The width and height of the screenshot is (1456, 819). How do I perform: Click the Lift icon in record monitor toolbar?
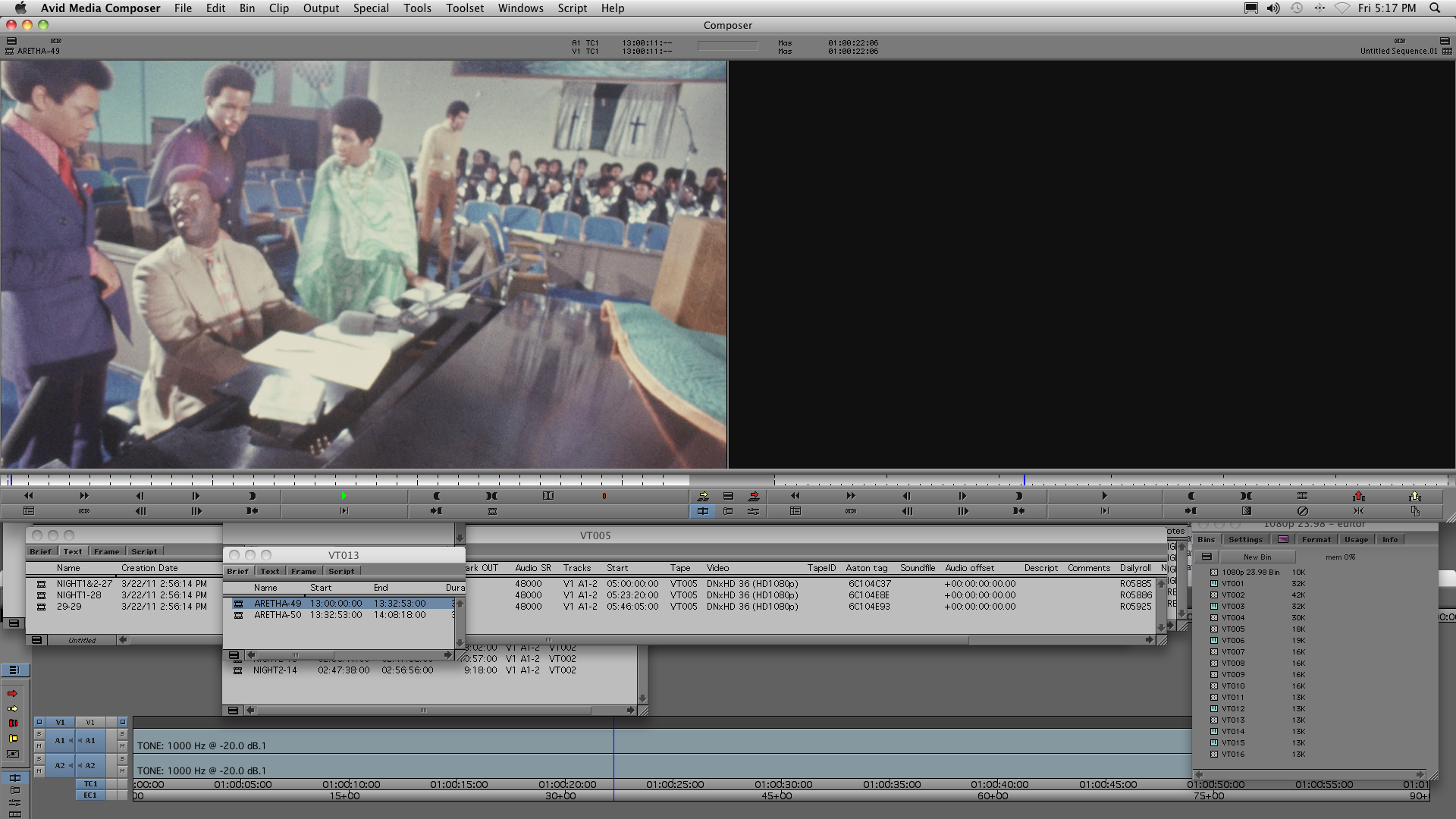click(x=1358, y=496)
